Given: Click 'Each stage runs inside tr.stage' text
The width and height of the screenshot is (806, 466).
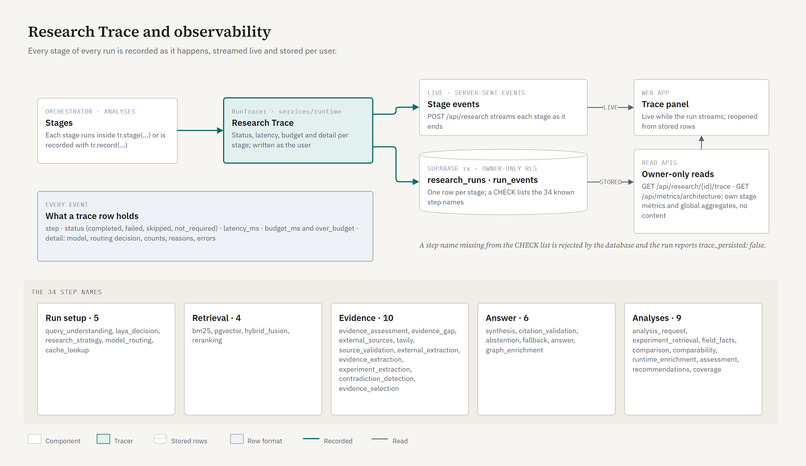Looking at the screenshot, I should (105, 140).
